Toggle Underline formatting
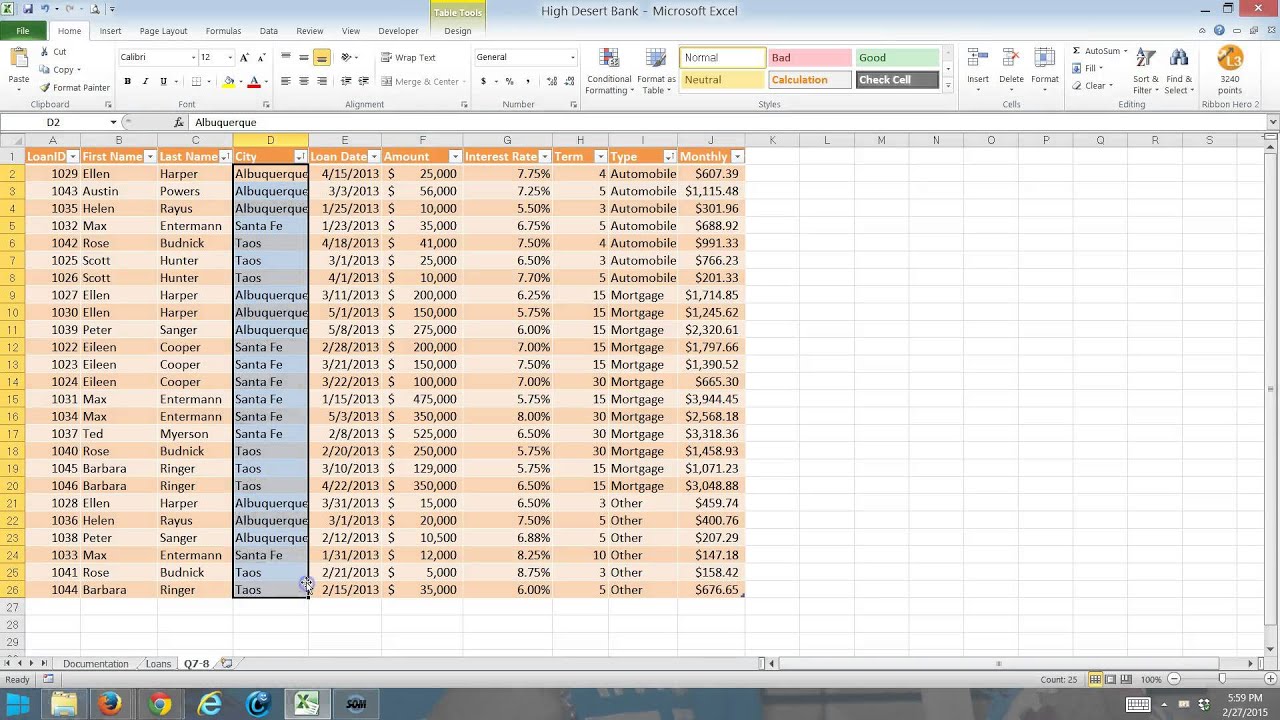1280x720 pixels. pos(163,81)
